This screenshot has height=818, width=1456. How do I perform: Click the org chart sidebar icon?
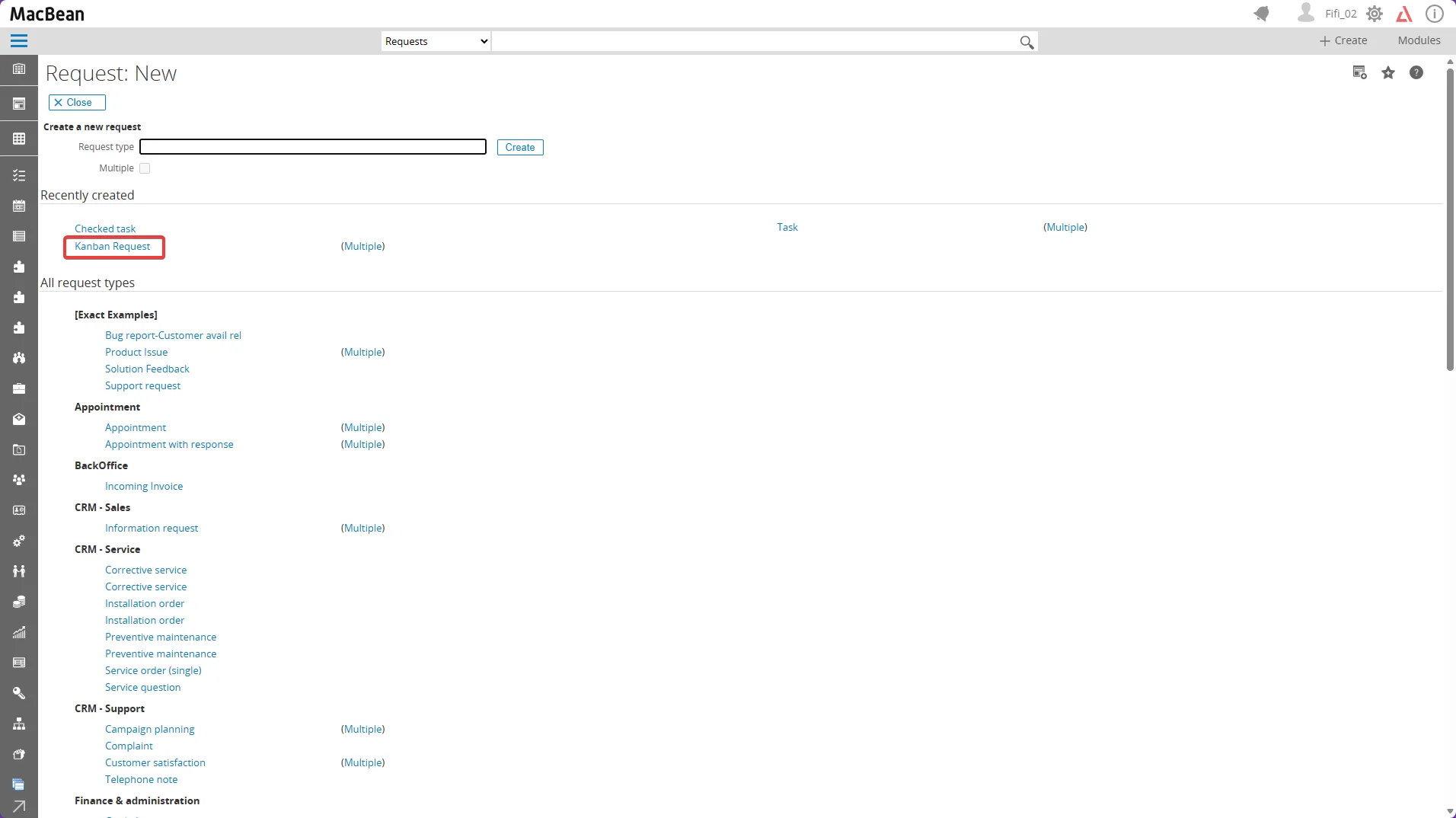(x=19, y=724)
